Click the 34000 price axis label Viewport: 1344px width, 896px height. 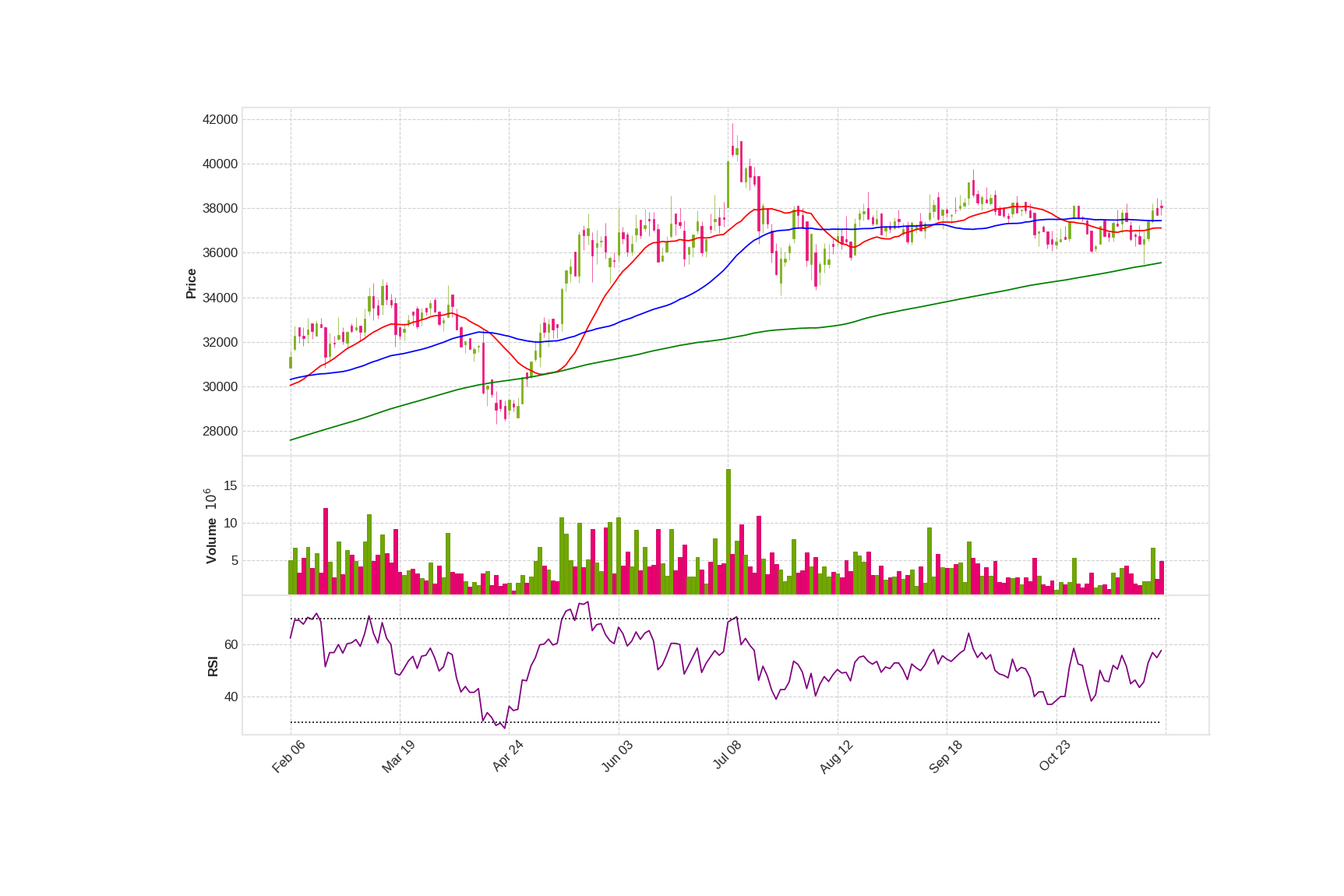click(220, 298)
